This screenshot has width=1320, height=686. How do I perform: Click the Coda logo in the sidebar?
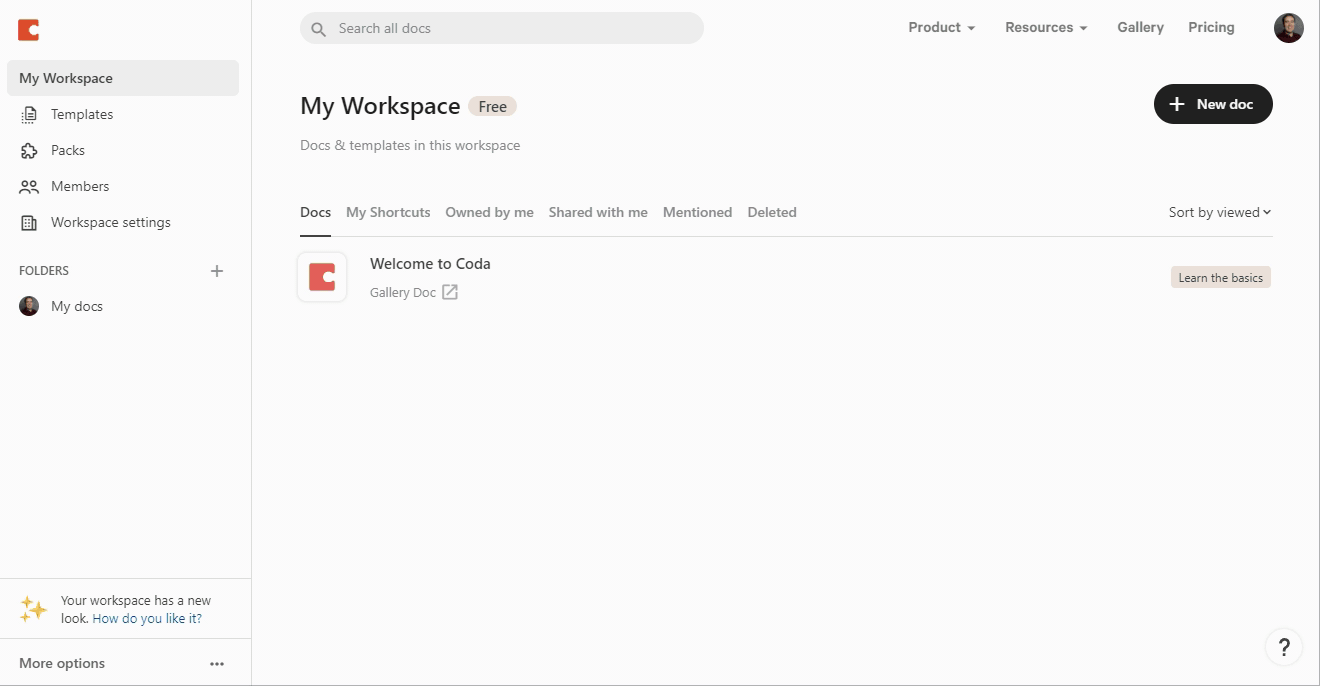coord(28,30)
